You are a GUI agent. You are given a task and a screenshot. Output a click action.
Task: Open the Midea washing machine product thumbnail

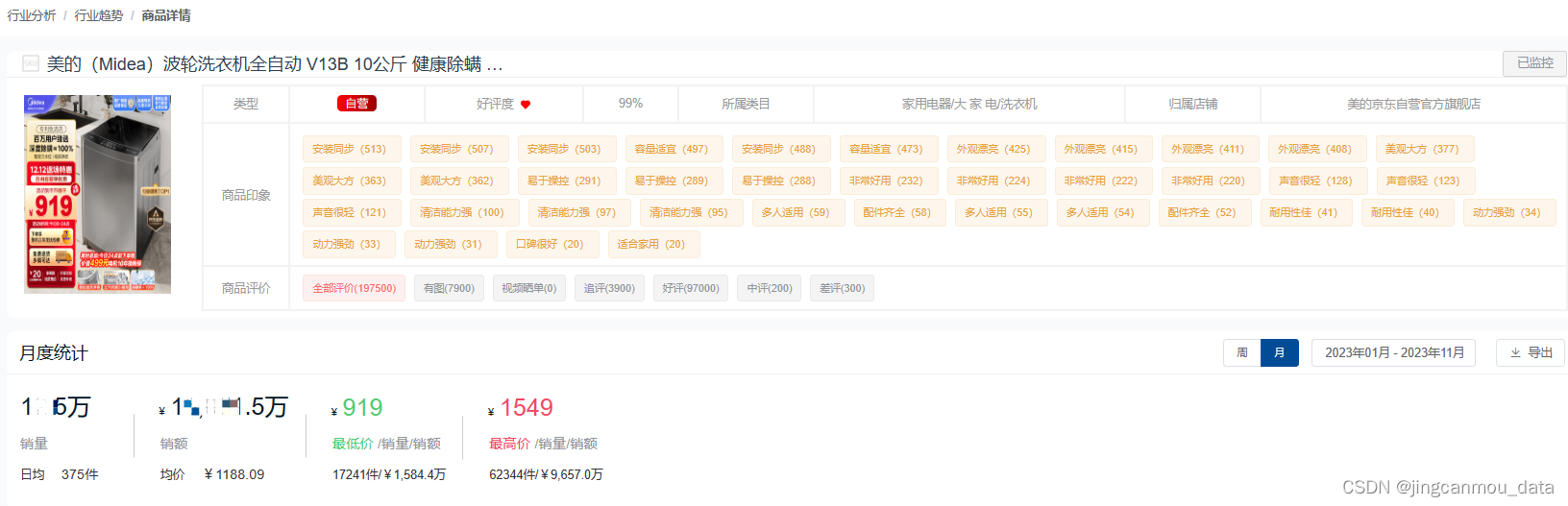point(97,194)
